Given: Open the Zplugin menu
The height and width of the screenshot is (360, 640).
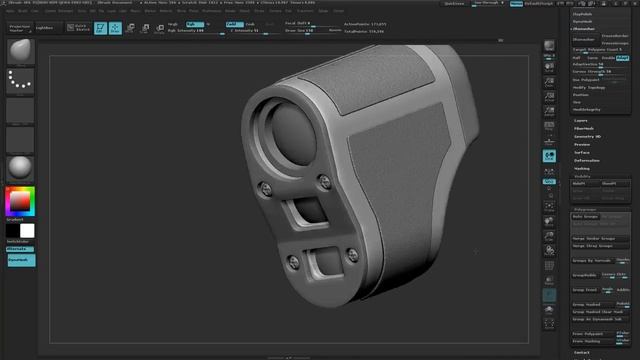Looking at the screenshot, I should point(323,11).
